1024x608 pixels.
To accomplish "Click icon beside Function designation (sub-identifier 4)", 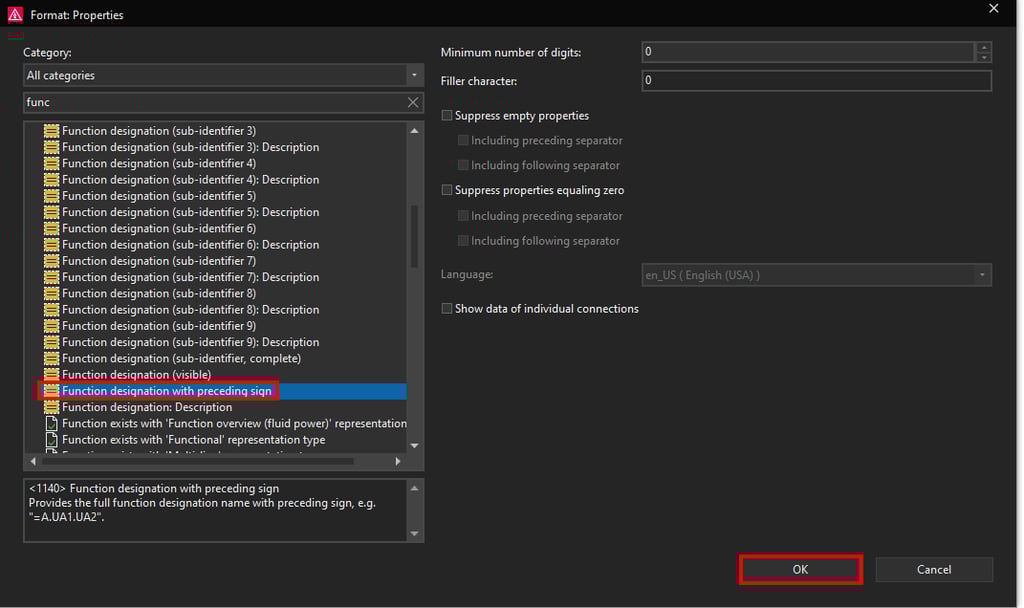I will 51,163.
